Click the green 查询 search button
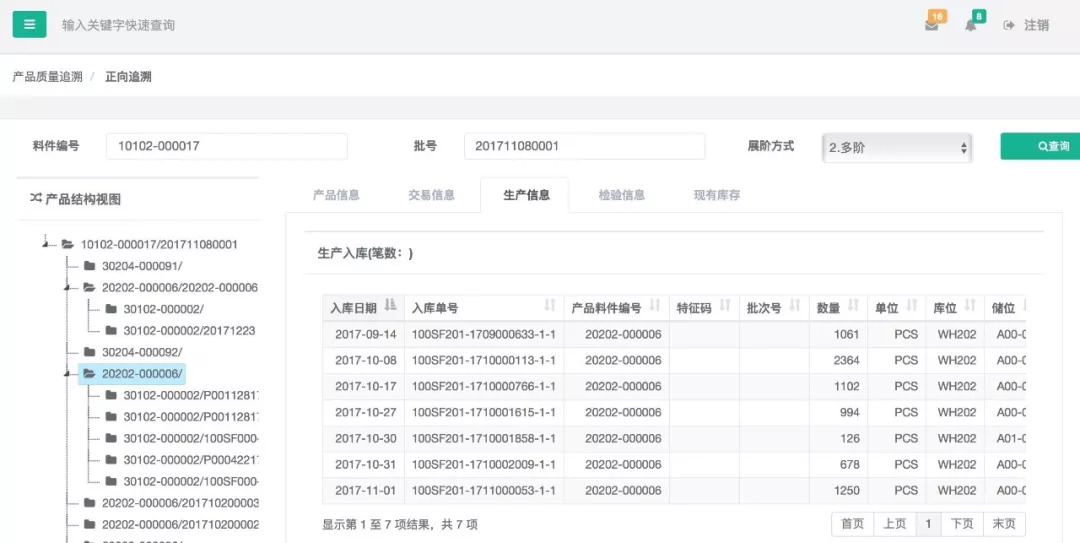Viewport: 1080px width, 543px height. (x=1040, y=146)
